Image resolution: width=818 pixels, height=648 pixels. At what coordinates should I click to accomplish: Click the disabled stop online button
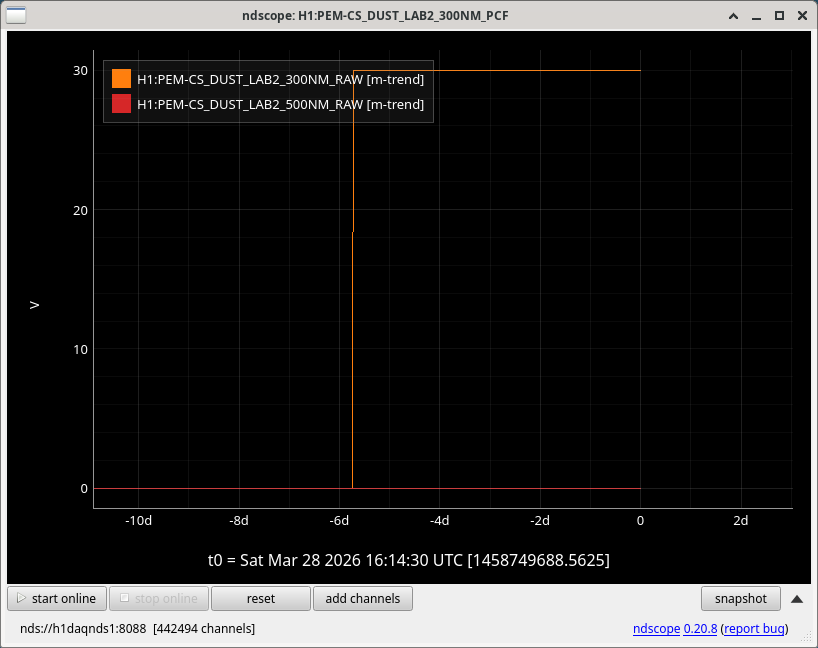pyautogui.click(x=158, y=599)
